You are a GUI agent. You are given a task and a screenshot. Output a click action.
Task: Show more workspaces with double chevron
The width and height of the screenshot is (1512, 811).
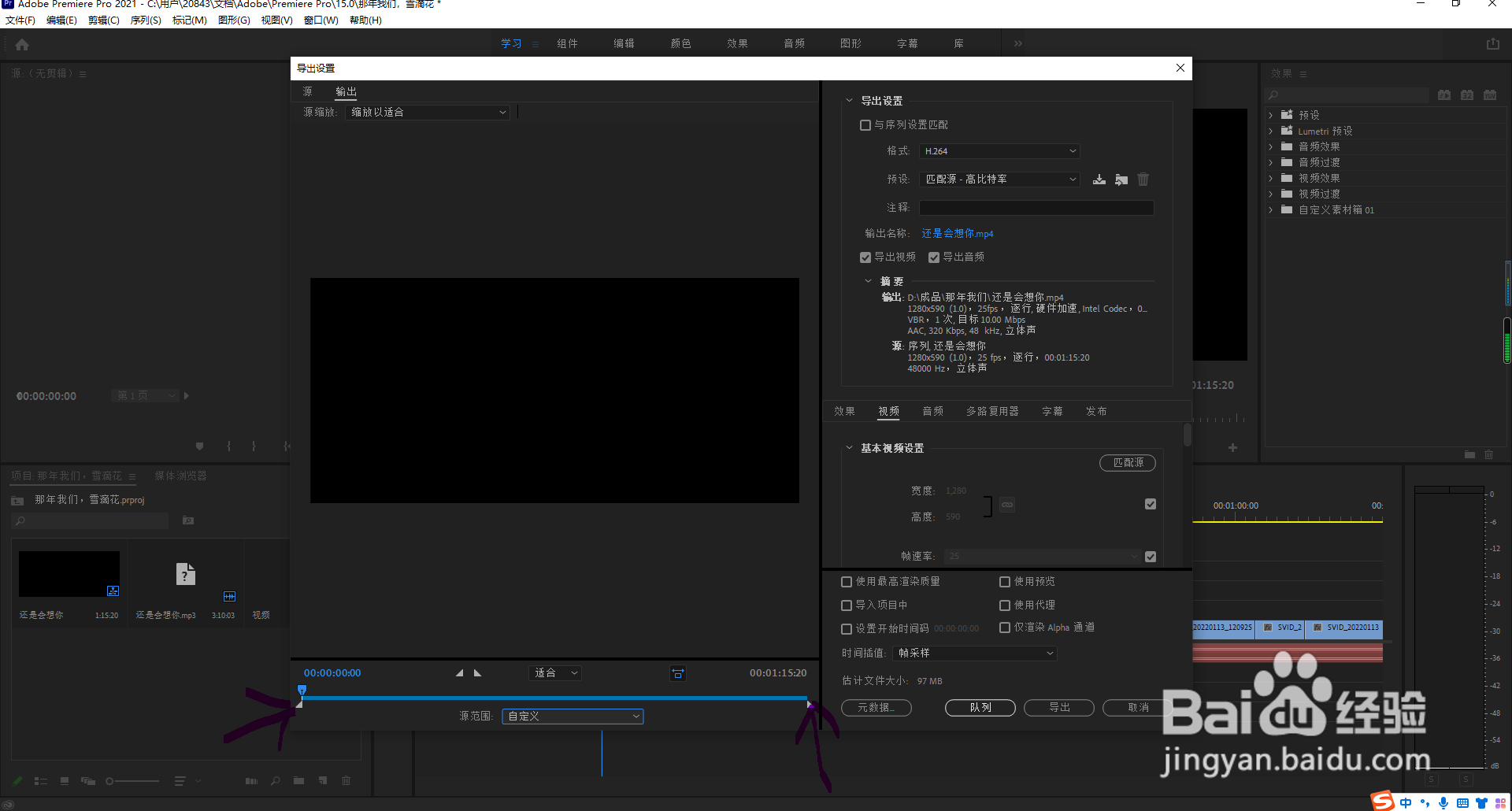[1018, 44]
